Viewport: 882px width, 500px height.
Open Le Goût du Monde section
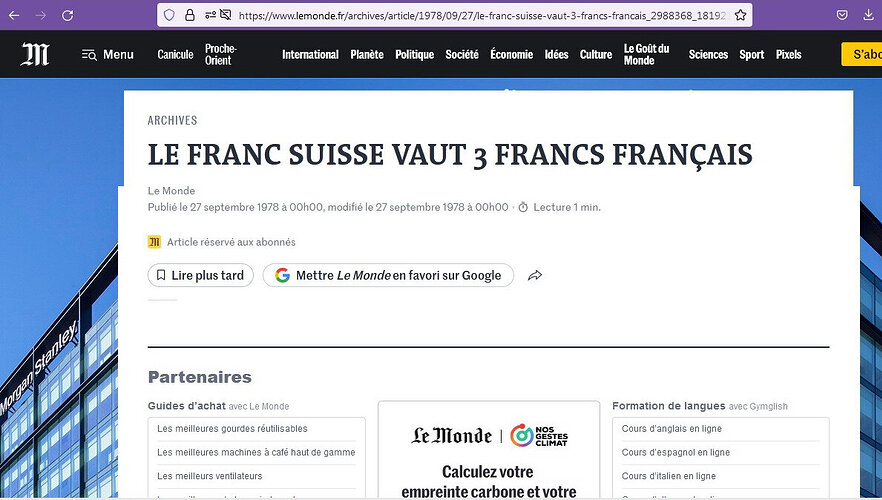[646, 55]
